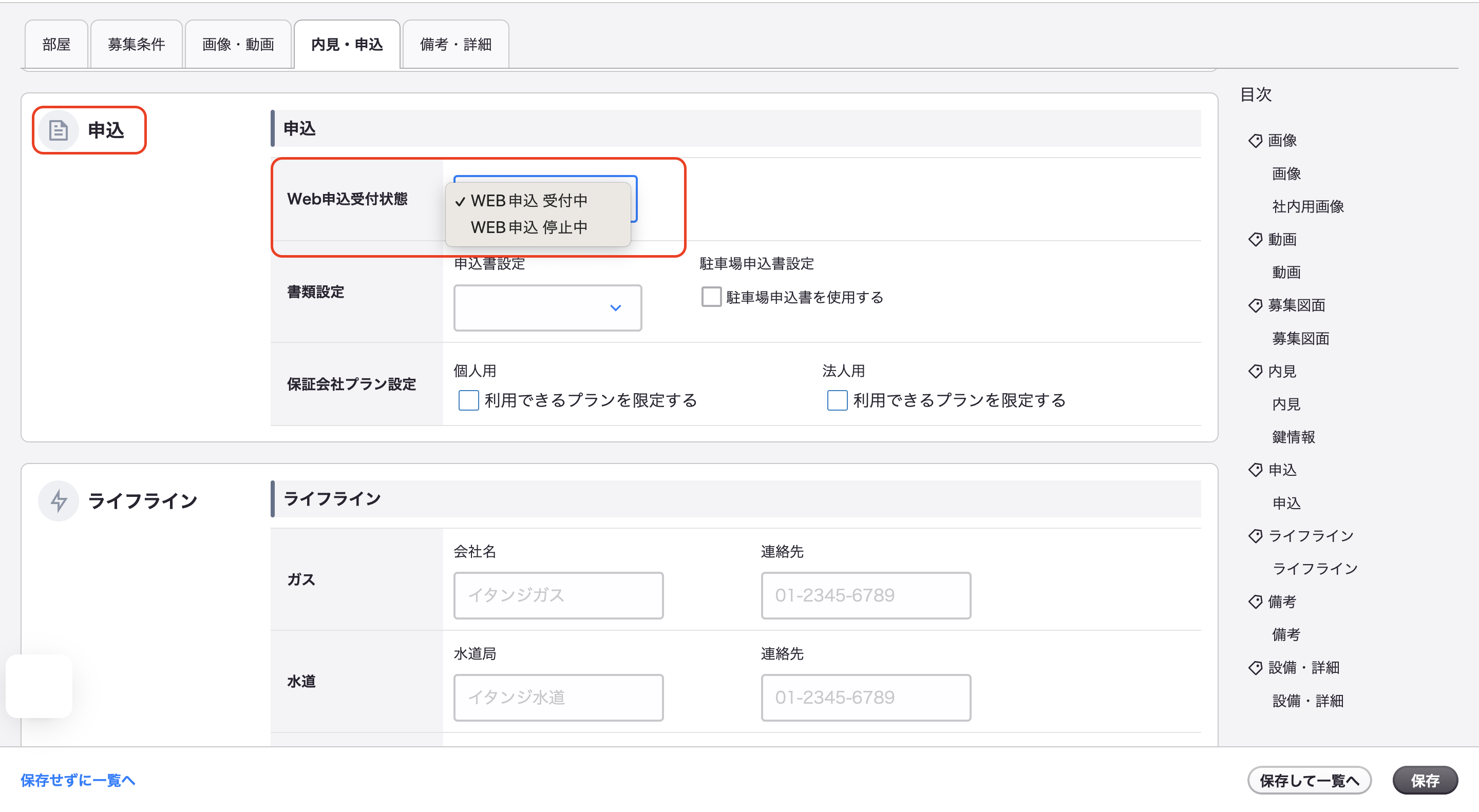The image size is (1479, 812).
Task: Switch to the 募集条件 tab
Action: pyautogui.click(x=136, y=44)
